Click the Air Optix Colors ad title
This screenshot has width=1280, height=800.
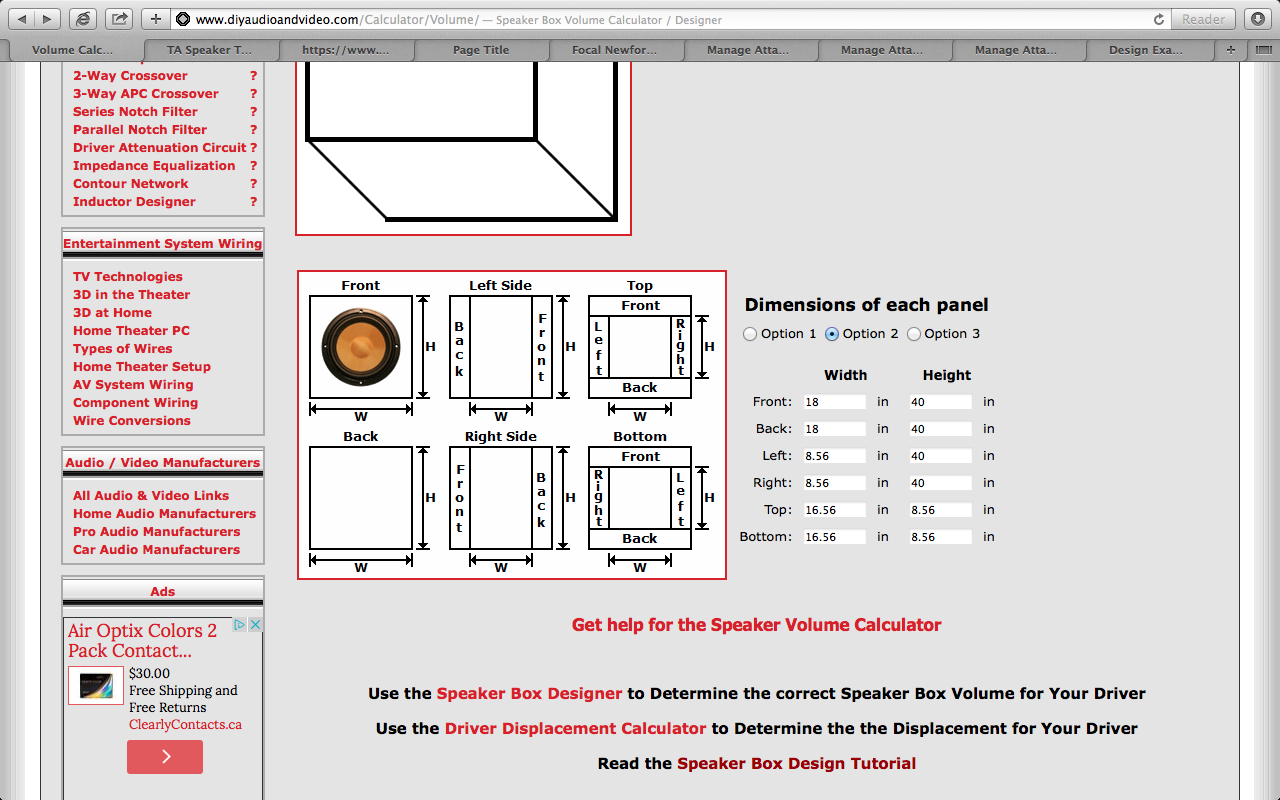pos(142,641)
